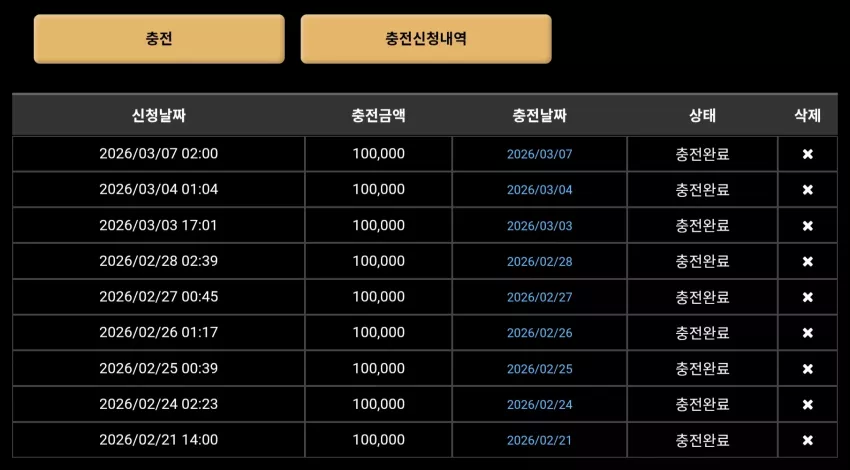Screen dimensions: 850x470
Task: Click the blue 2026/02/28 charge date
Action: click(539, 261)
